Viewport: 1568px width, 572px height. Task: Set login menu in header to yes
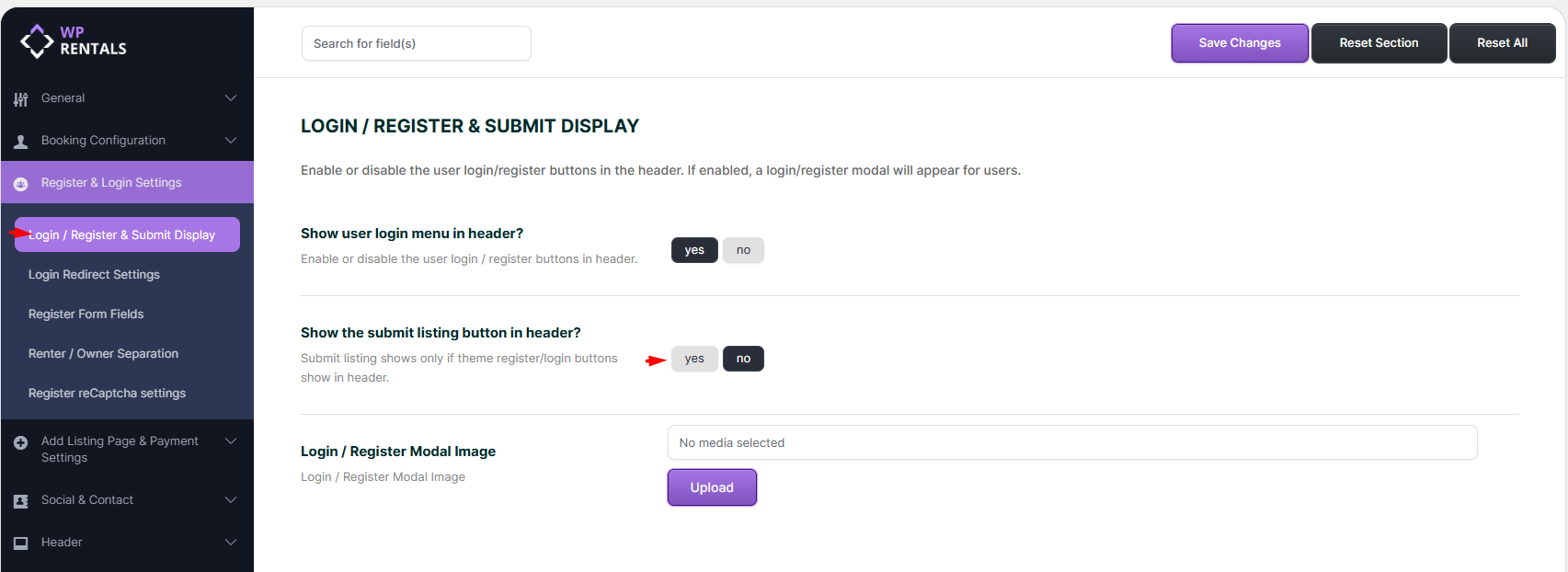[694, 250]
